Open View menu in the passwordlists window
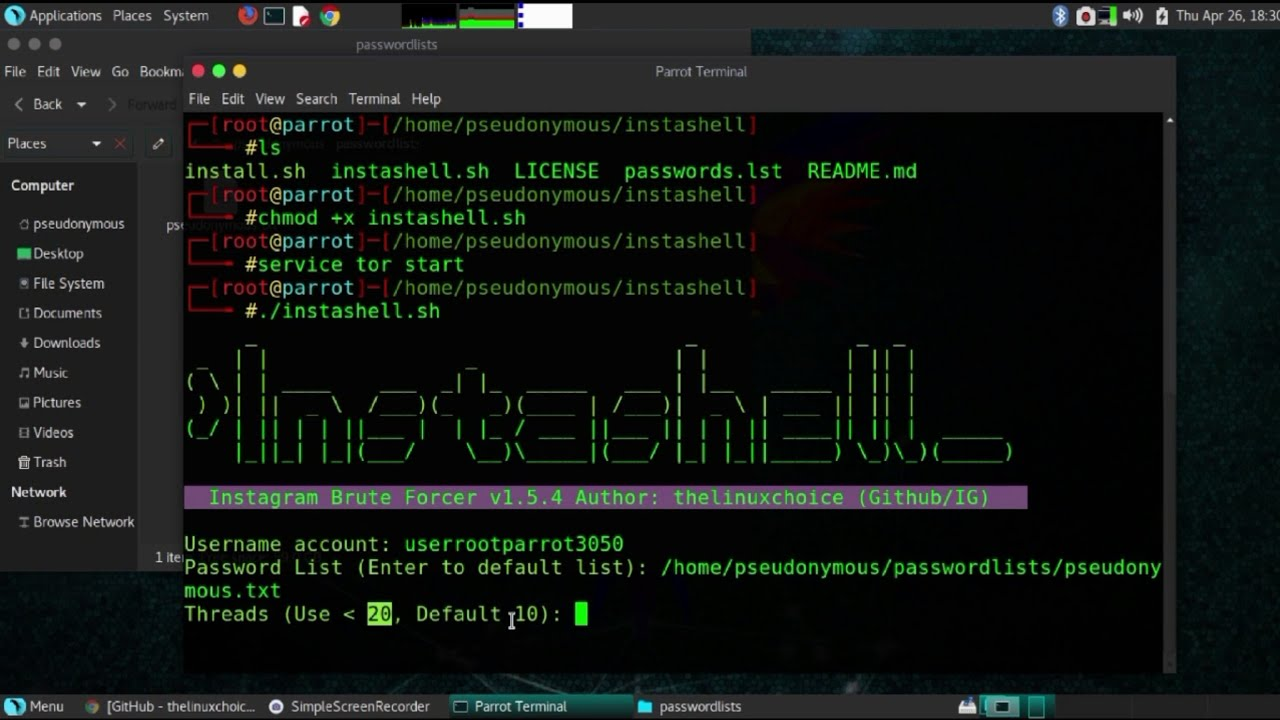1280x720 pixels. [85, 72]
